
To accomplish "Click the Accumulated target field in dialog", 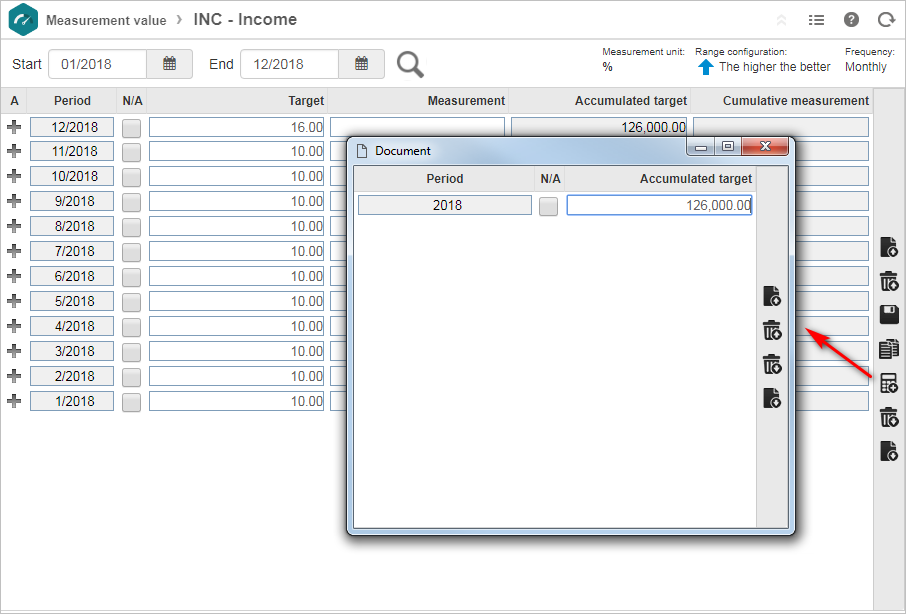I will tap(659, 205).
